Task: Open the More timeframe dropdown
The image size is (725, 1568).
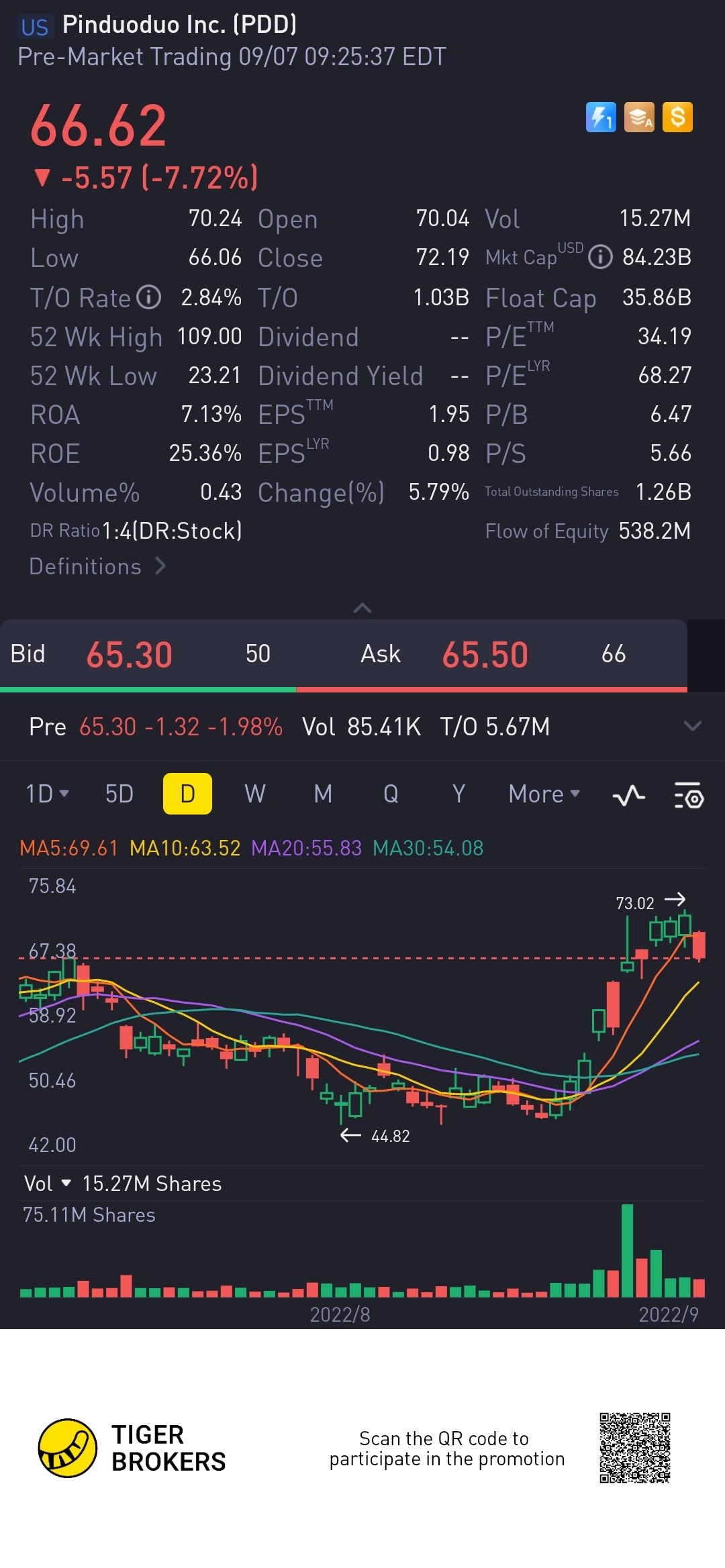Action: (x=544, y=794)
